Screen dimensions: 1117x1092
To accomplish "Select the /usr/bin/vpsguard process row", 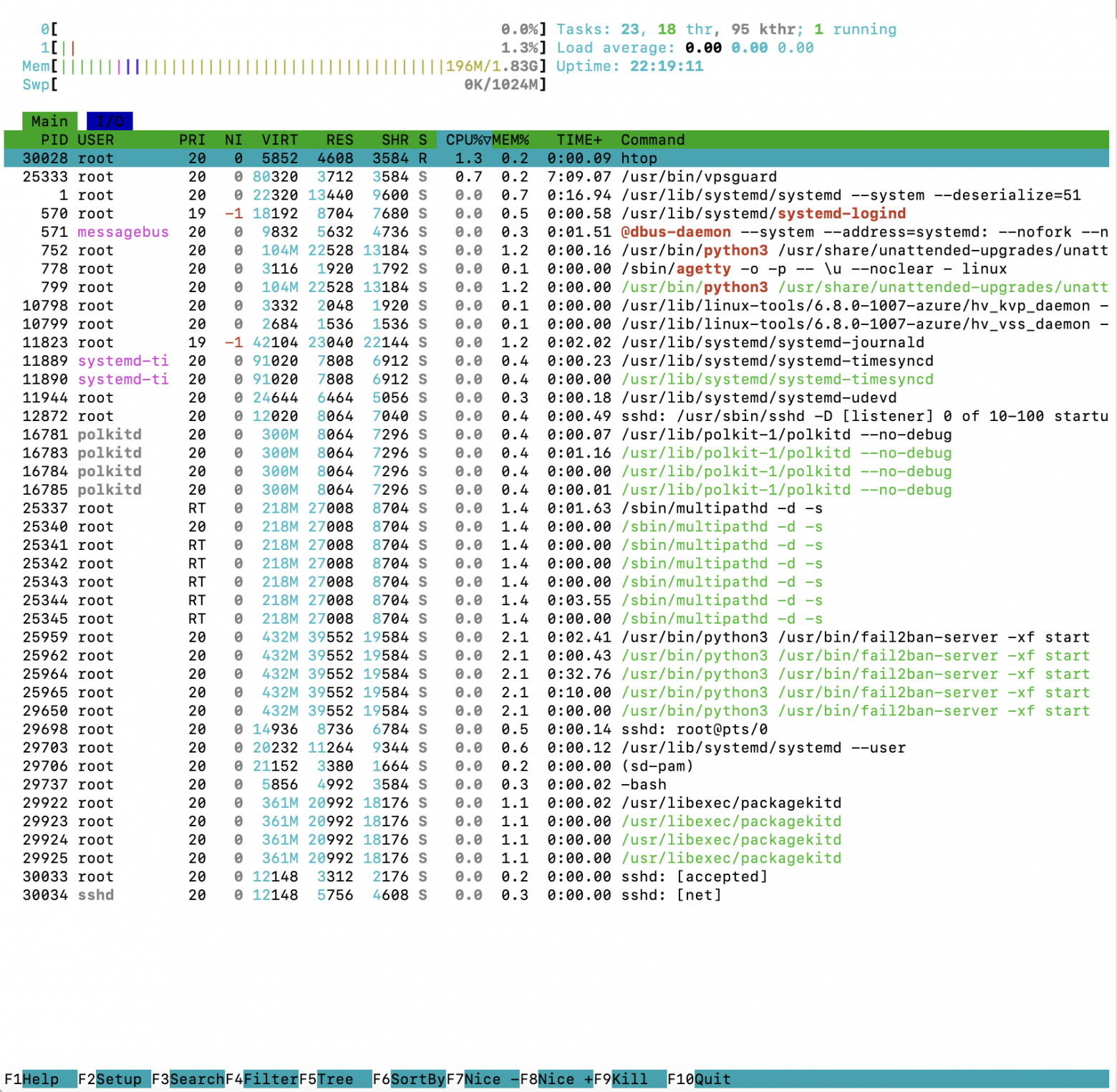I will [556, 177].
